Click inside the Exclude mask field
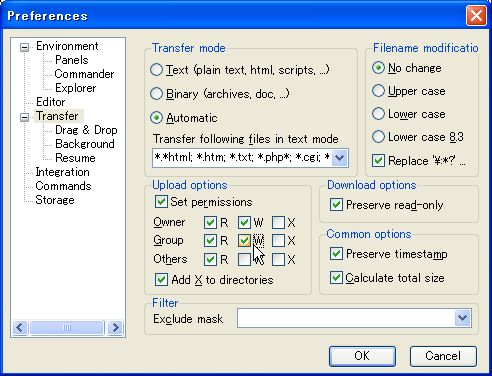This screenshot has width=492, height=376. coord(346,318)
